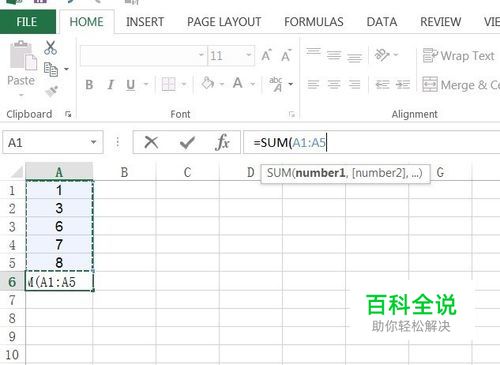
Task: Open the Copy dropdown arrow
Action: coord(66,69)
